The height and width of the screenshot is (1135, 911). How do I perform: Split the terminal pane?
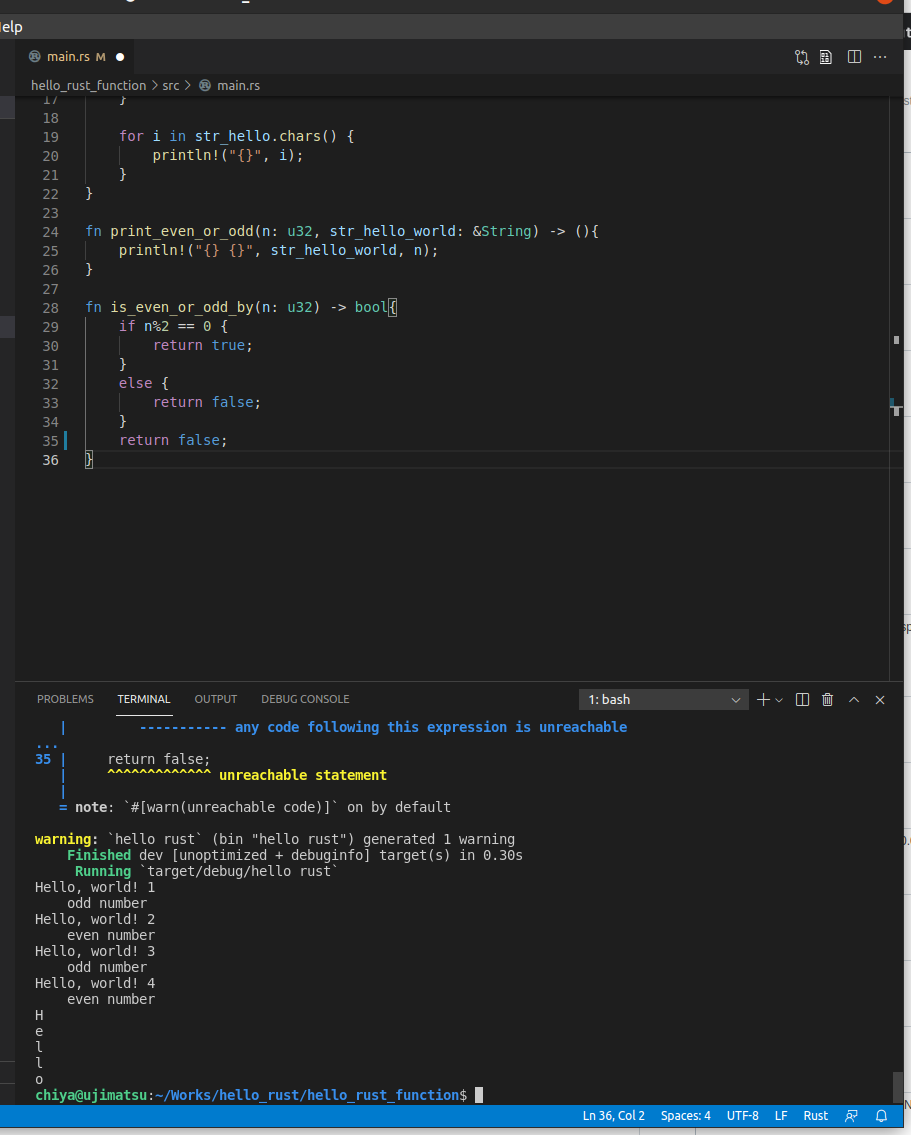point(802,699)
